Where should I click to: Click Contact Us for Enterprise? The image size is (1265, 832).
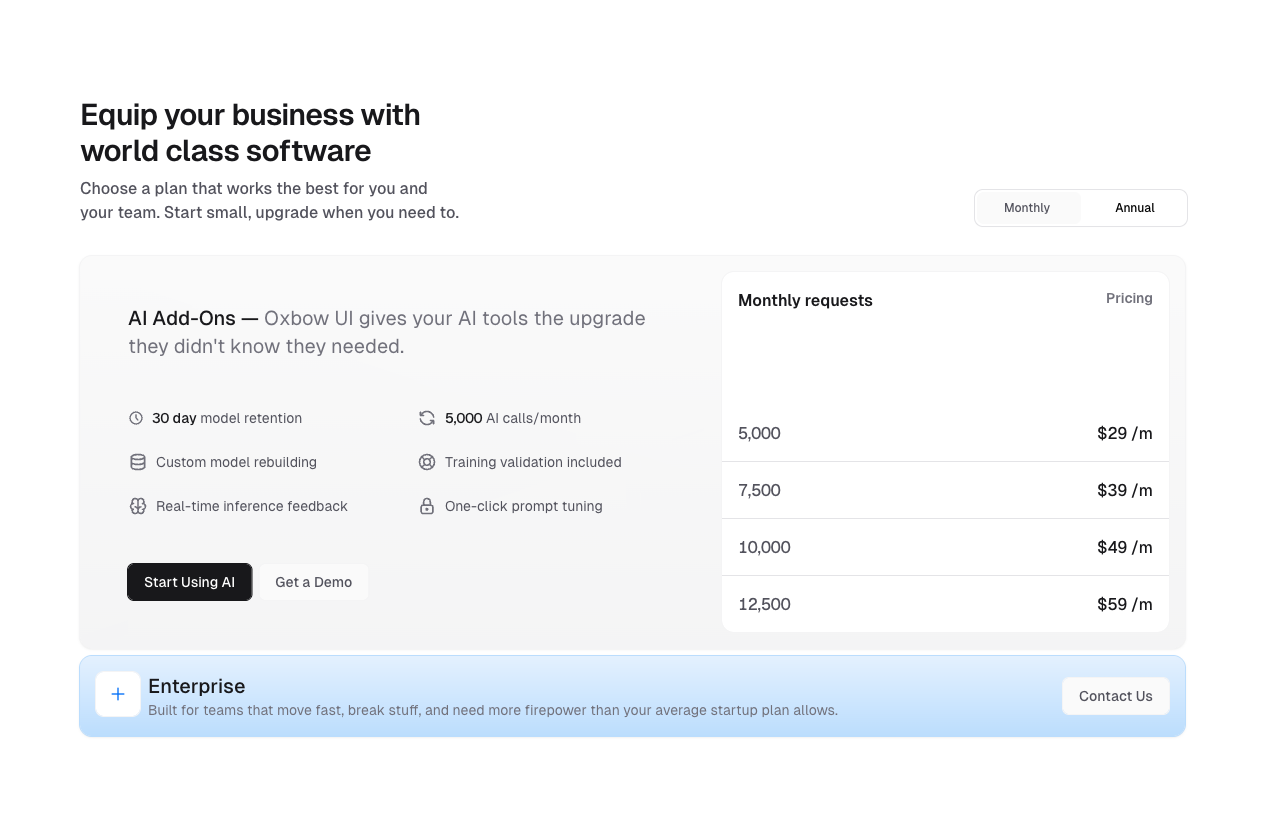(x=1115, y=696)
